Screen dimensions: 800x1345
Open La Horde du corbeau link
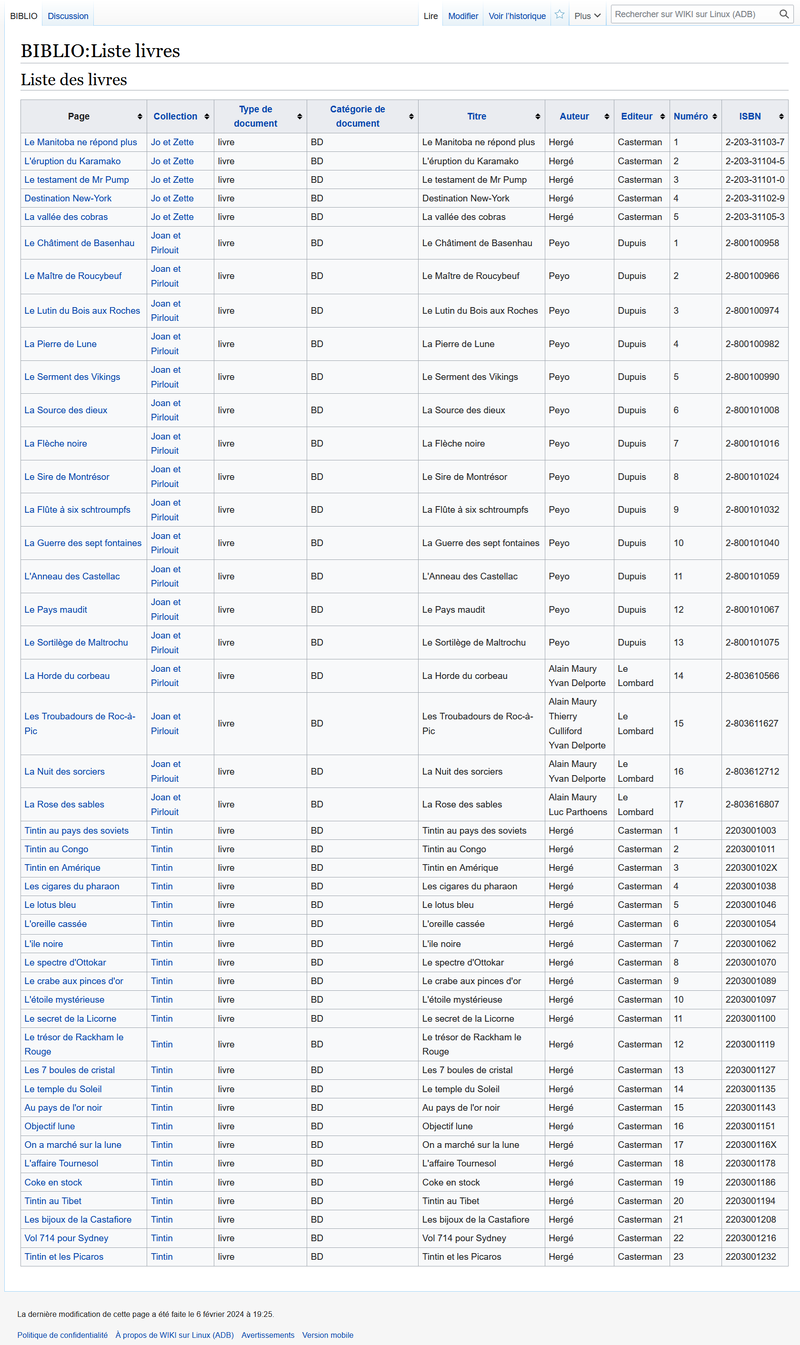(67, 676)
